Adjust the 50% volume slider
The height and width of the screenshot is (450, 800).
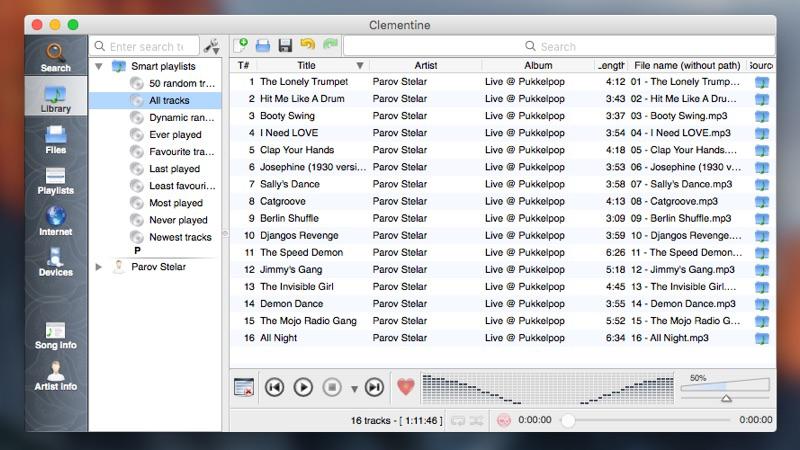725,390
